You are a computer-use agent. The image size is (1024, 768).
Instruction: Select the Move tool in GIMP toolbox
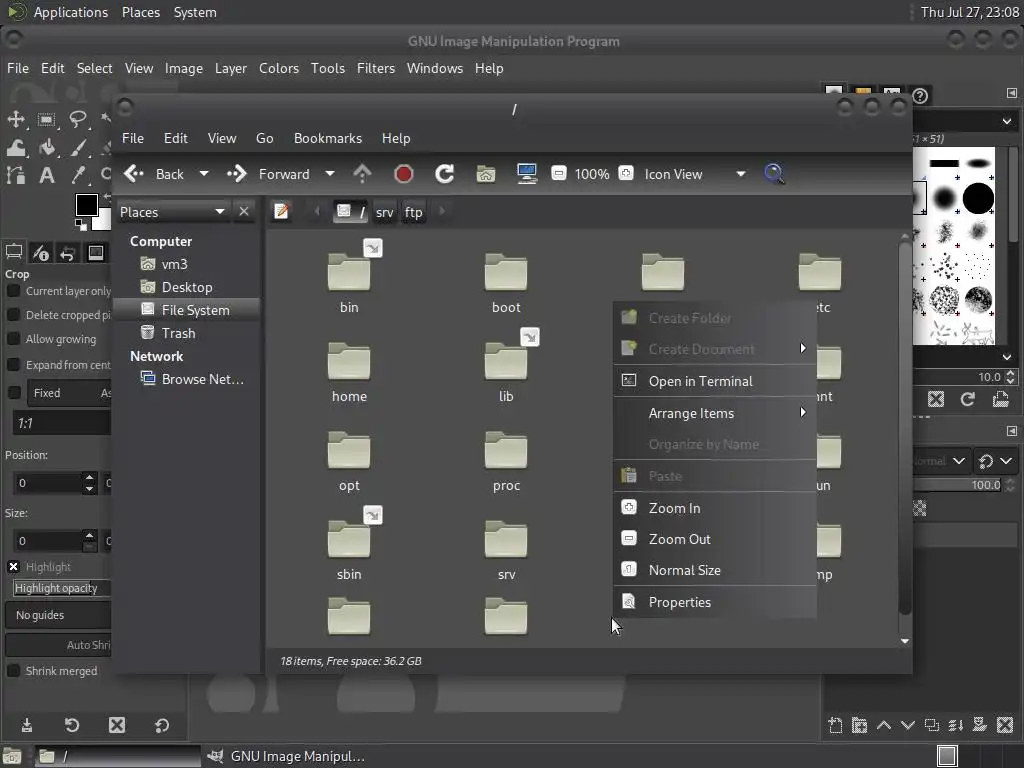tap(16, 120)
